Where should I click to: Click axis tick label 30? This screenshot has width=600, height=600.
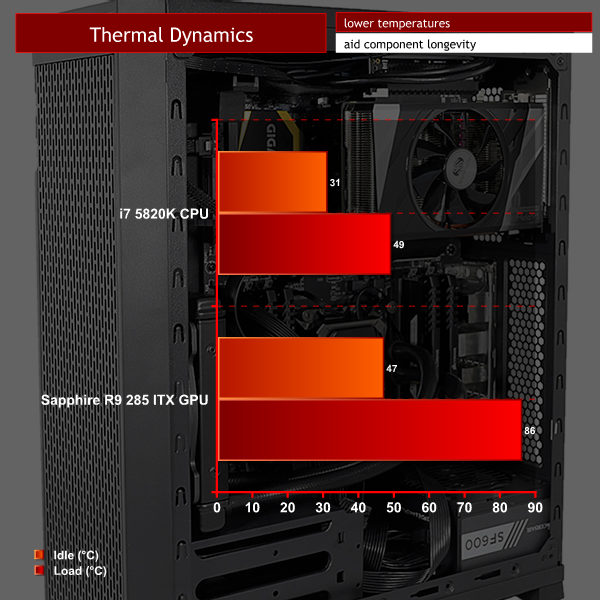(x=323, y=508)
